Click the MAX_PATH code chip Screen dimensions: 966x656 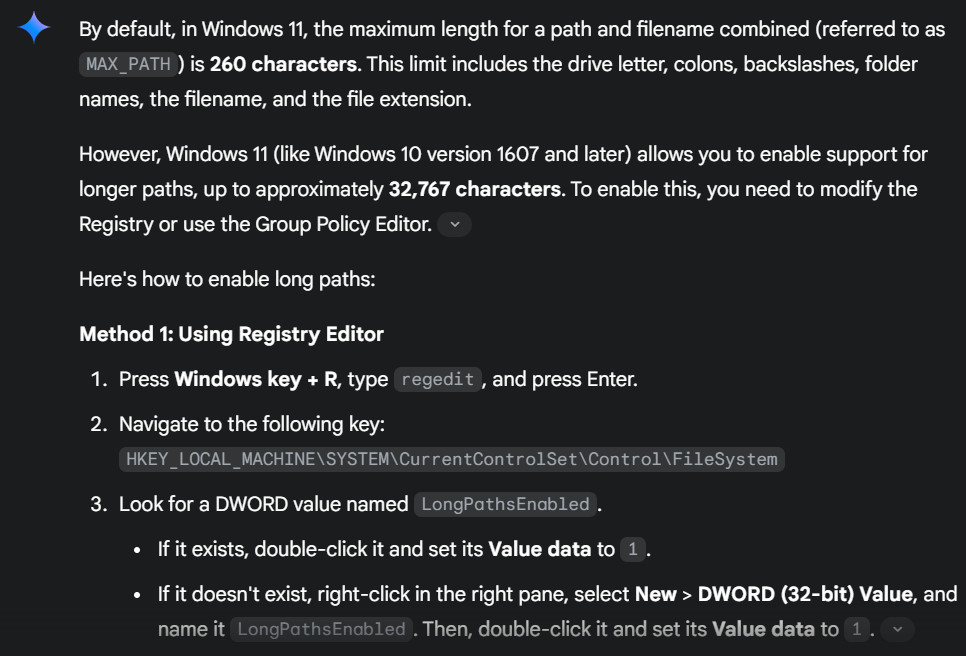pos(130,65)
